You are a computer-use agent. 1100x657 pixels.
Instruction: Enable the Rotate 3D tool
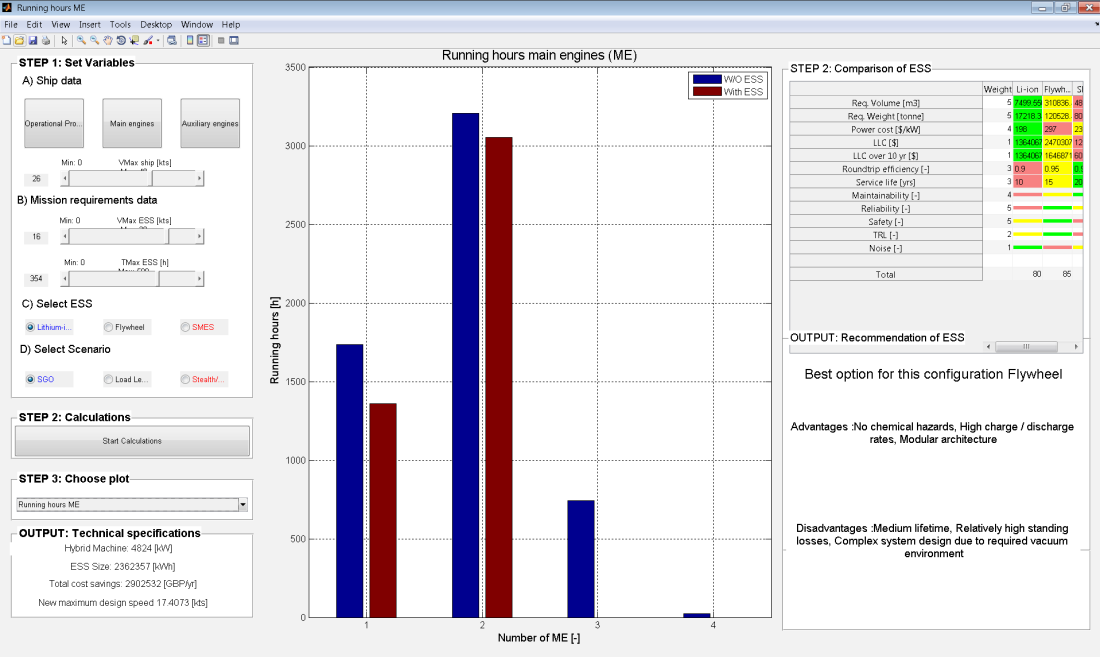[x=120, y=41]
